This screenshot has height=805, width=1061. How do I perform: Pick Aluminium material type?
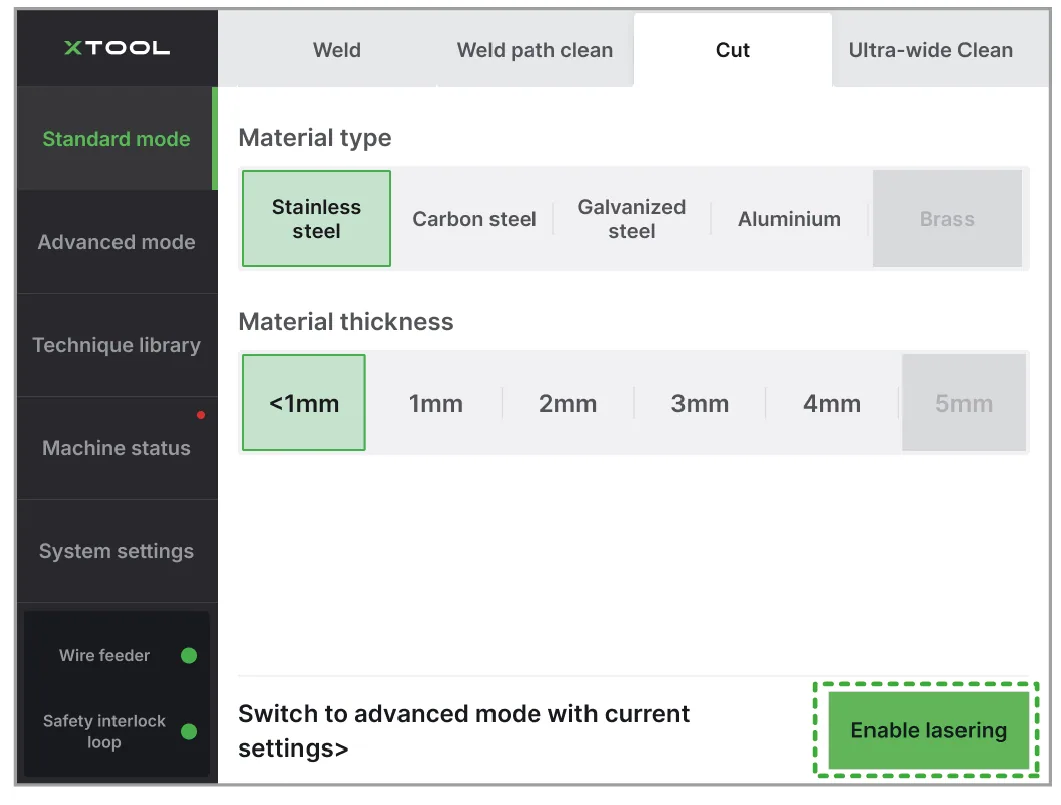tap(789, 219)
